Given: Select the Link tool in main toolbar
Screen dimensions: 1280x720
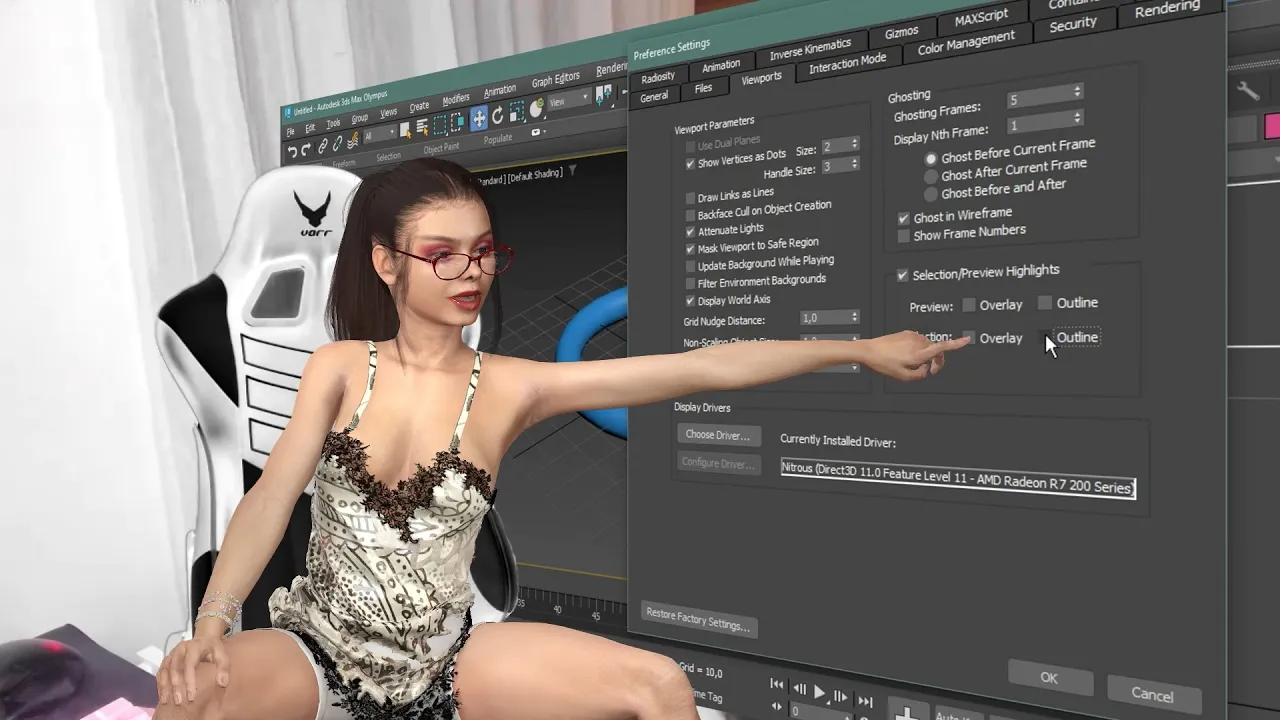Looking at the screenshot, I should 323,146.
